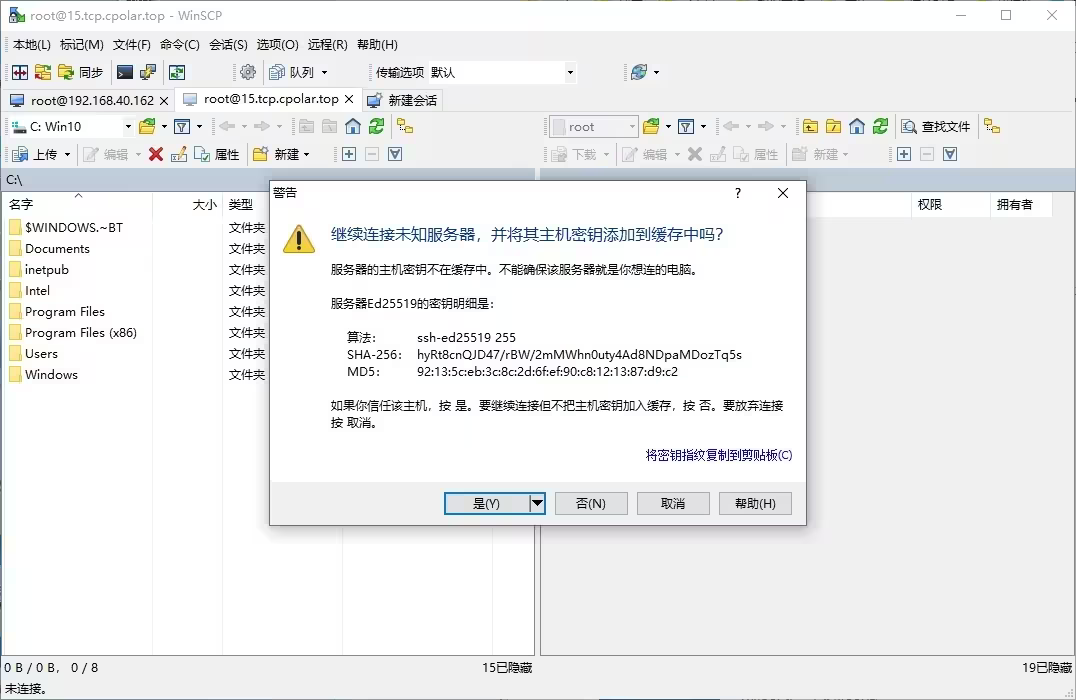Close the warning dialog with X

(783, 193)
